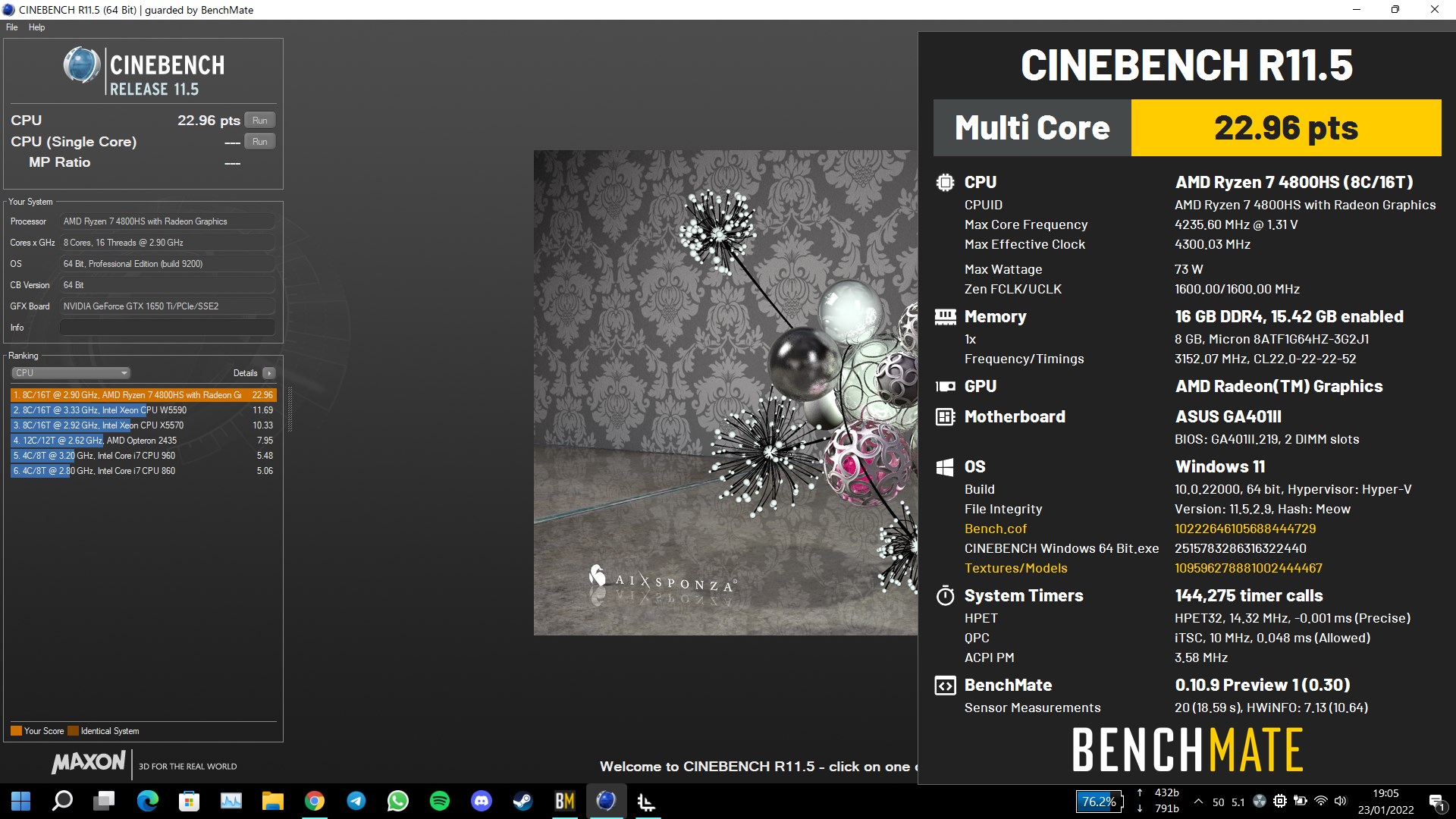1456x819 pixels.
Task: Open the Help menu
Action: tap(36, 27)
